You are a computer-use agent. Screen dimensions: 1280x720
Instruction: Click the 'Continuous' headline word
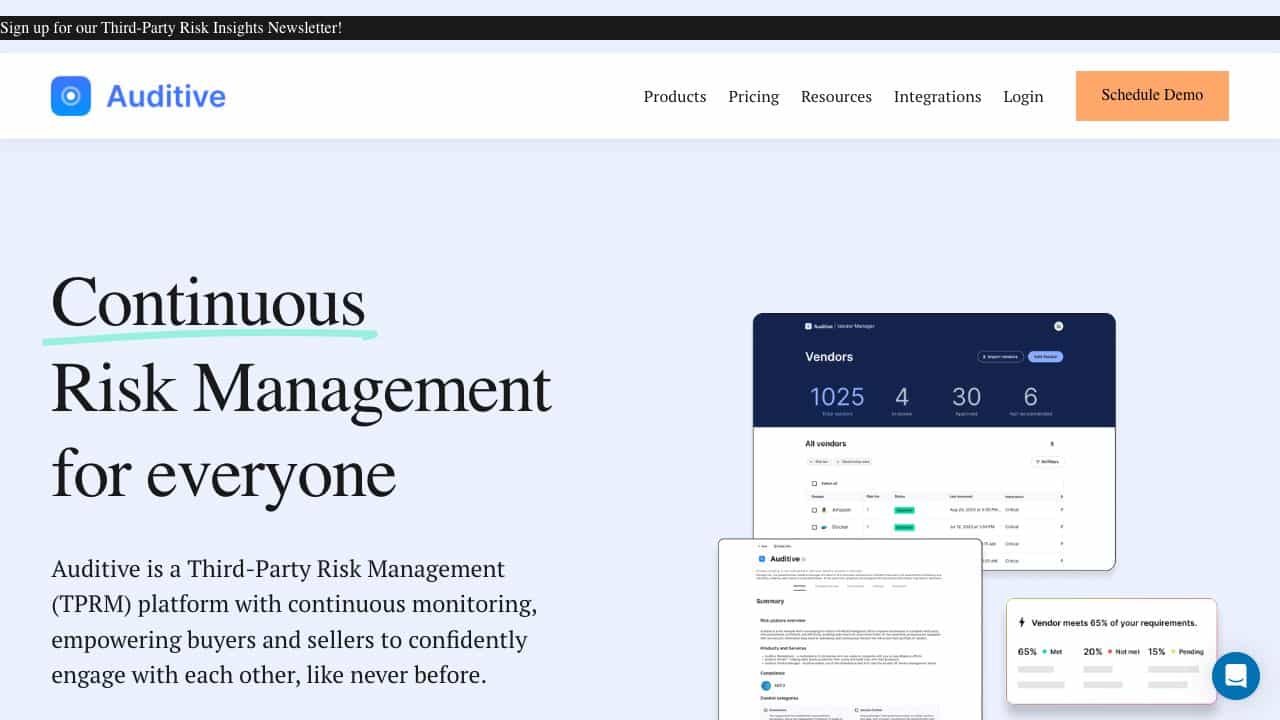[208, 302]
